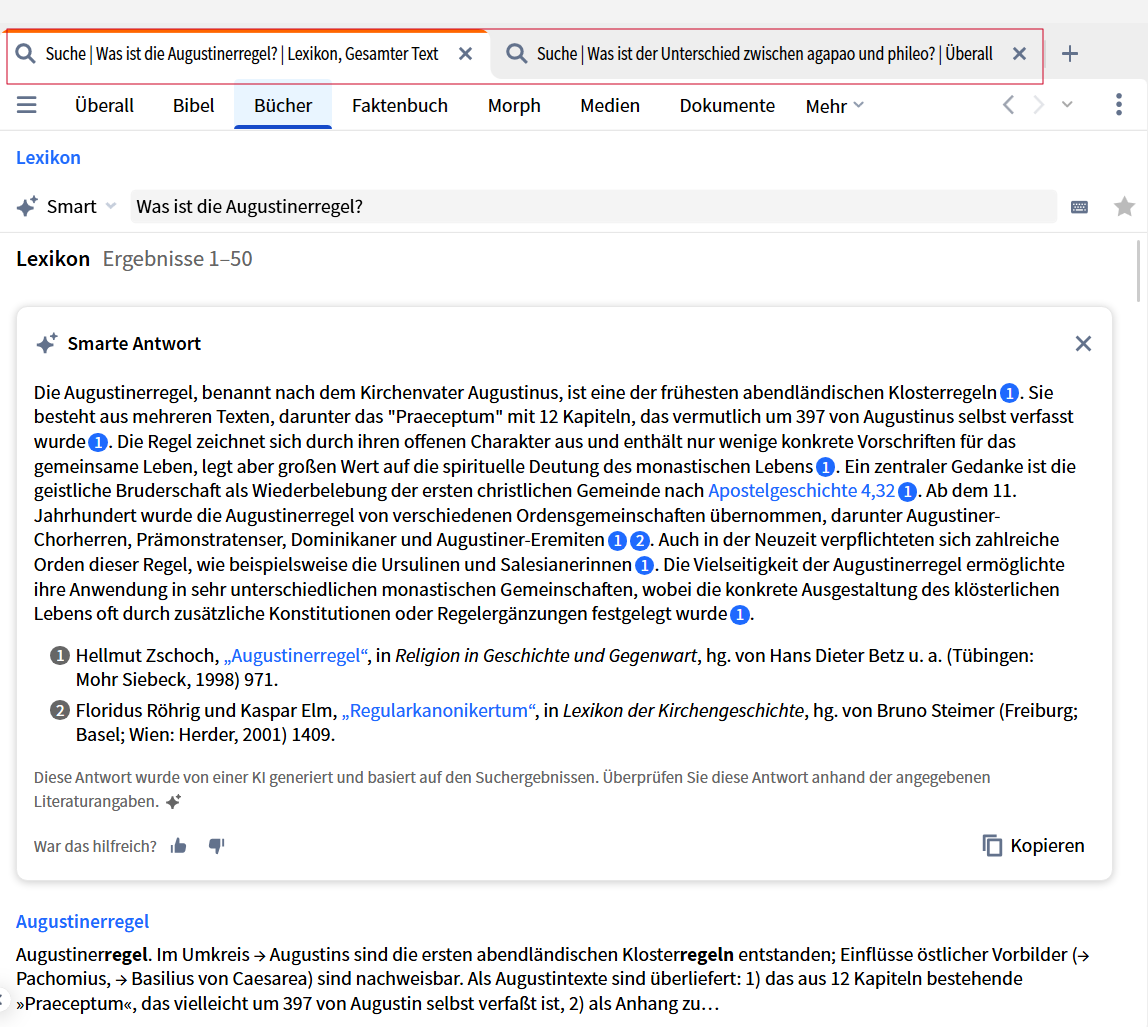Favorite this search with the star icon
The width and height of the screenshot is (1148, 1027).
pos(1124,206)
